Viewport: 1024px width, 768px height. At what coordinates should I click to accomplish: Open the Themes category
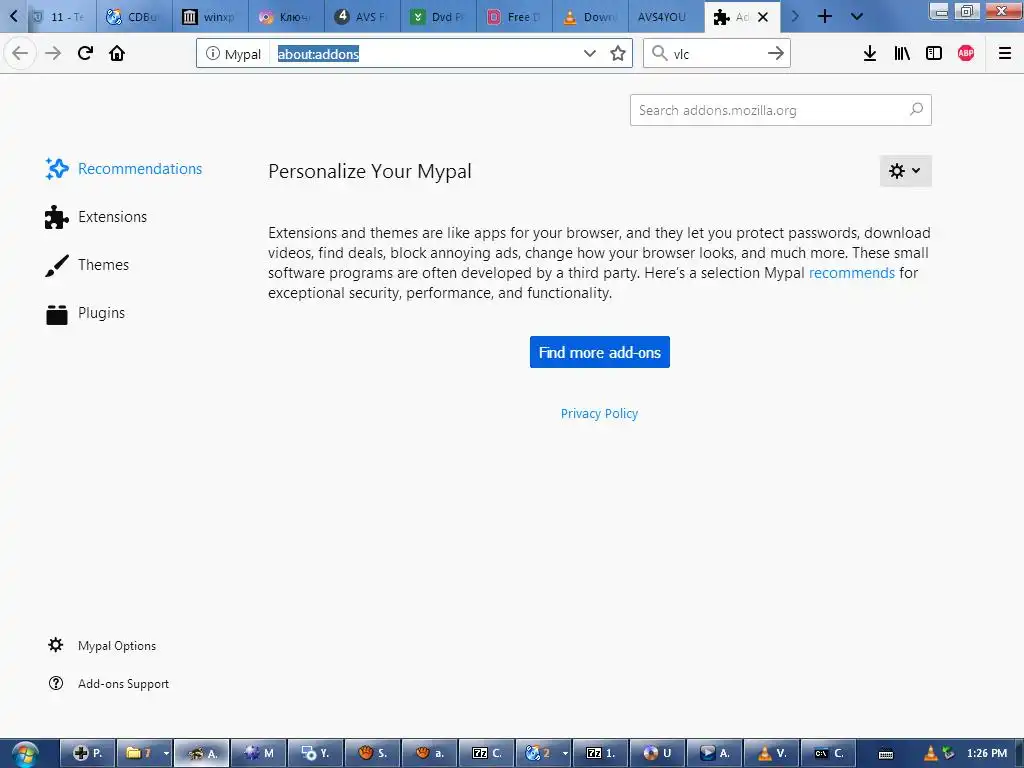click(x=87, y=264)
